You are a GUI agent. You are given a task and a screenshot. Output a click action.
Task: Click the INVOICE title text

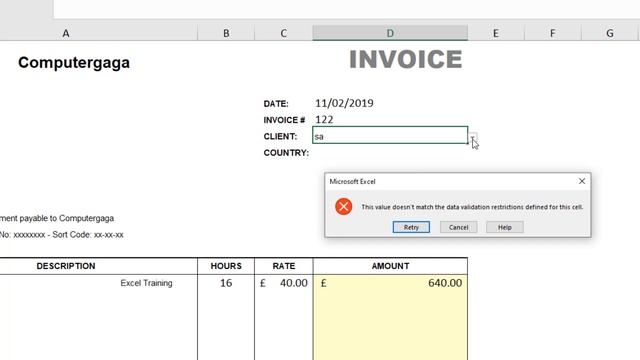point(406,60)
